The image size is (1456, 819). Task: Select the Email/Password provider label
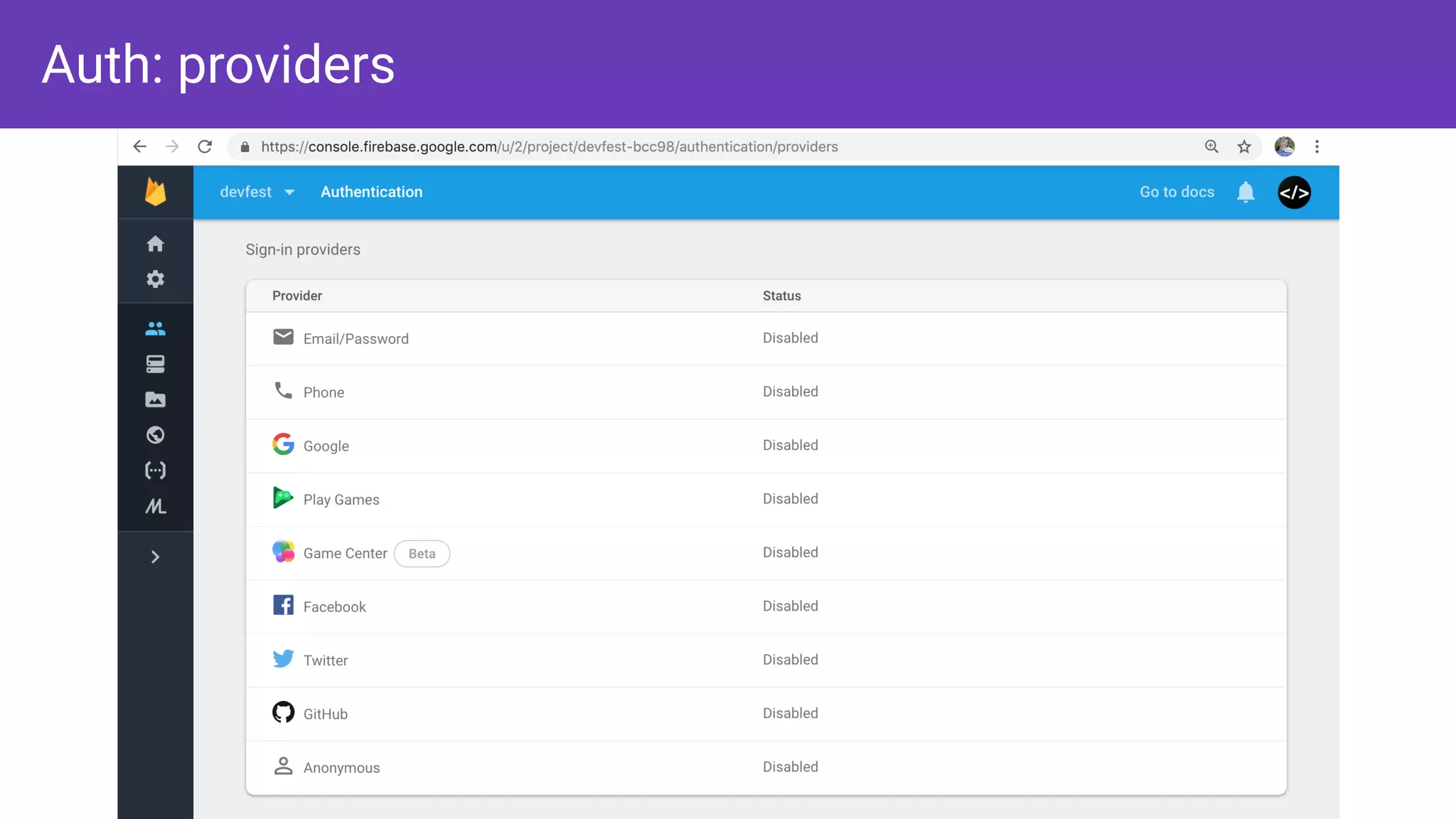pyautogui.click(x=355, y=339)
